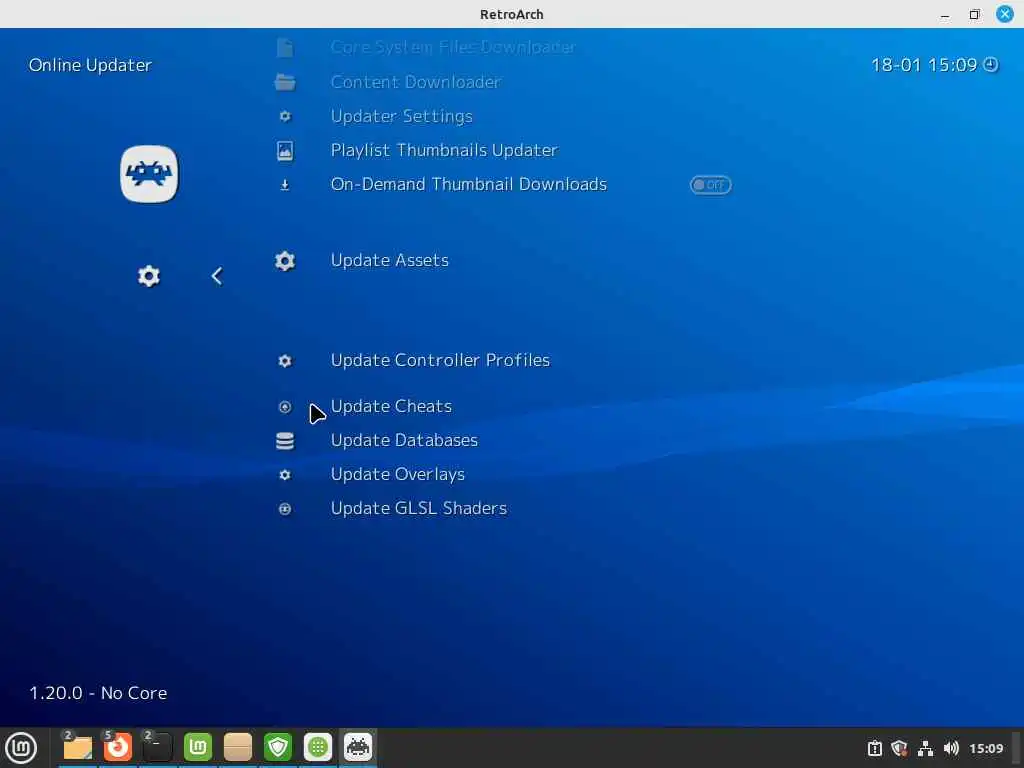The width and height of the screenshot is (1024, 768).
Task: Click the round icon beside Update GLSL Shaders
Action: 285,509
